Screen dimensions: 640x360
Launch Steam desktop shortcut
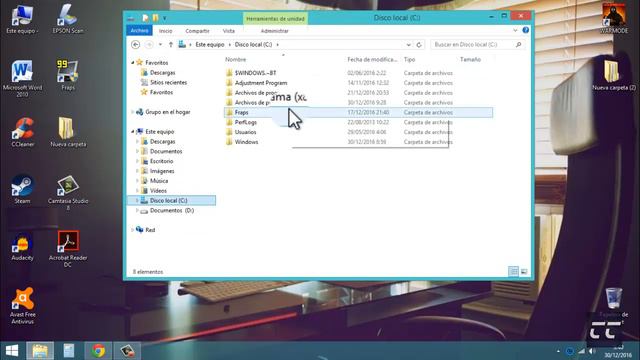(22, 189)
